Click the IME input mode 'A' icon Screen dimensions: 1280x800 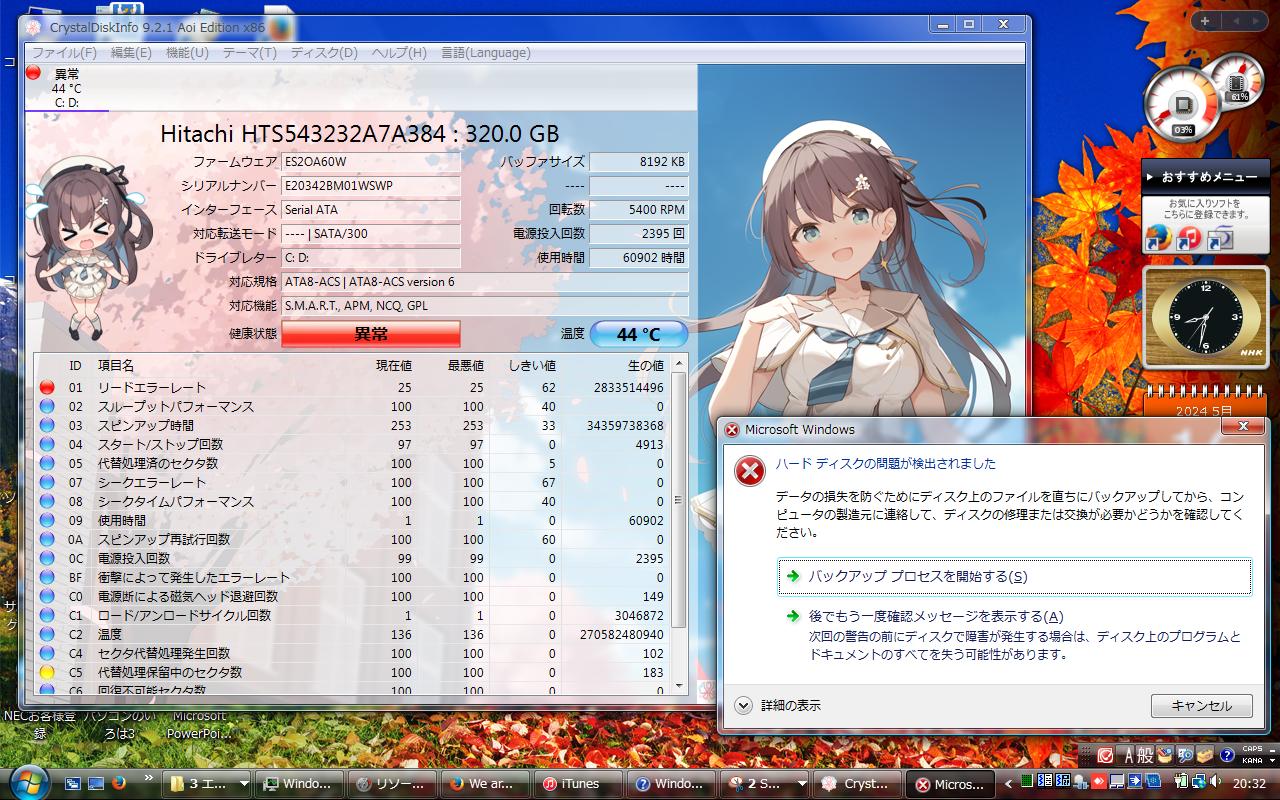tap(1129, 755)
